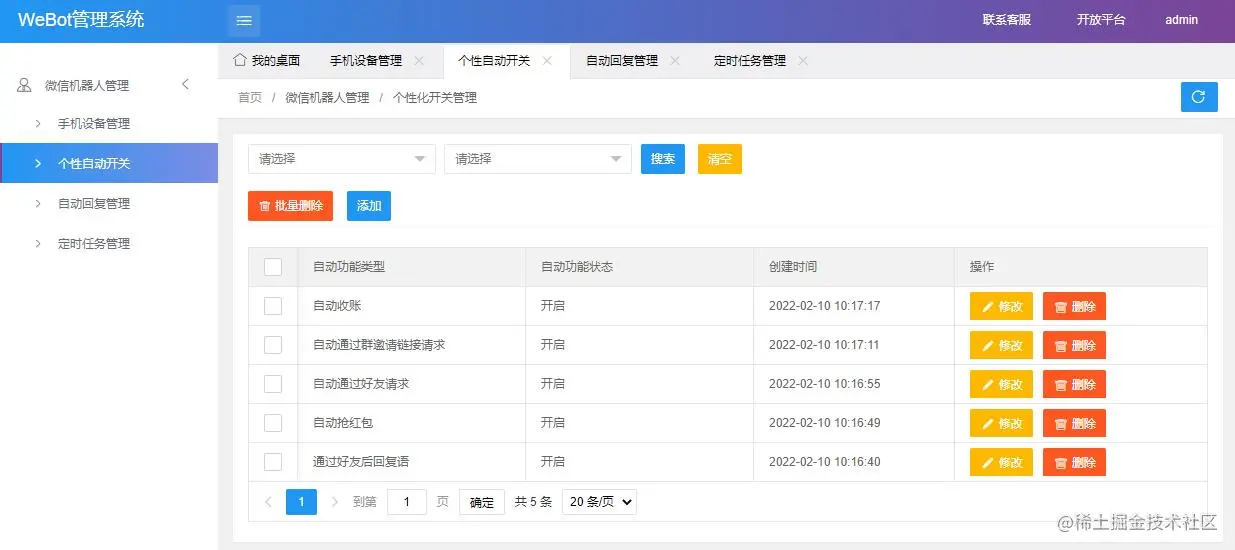Close the 自动回复管理 tab
1235x550 pixels.
point(675,61)
